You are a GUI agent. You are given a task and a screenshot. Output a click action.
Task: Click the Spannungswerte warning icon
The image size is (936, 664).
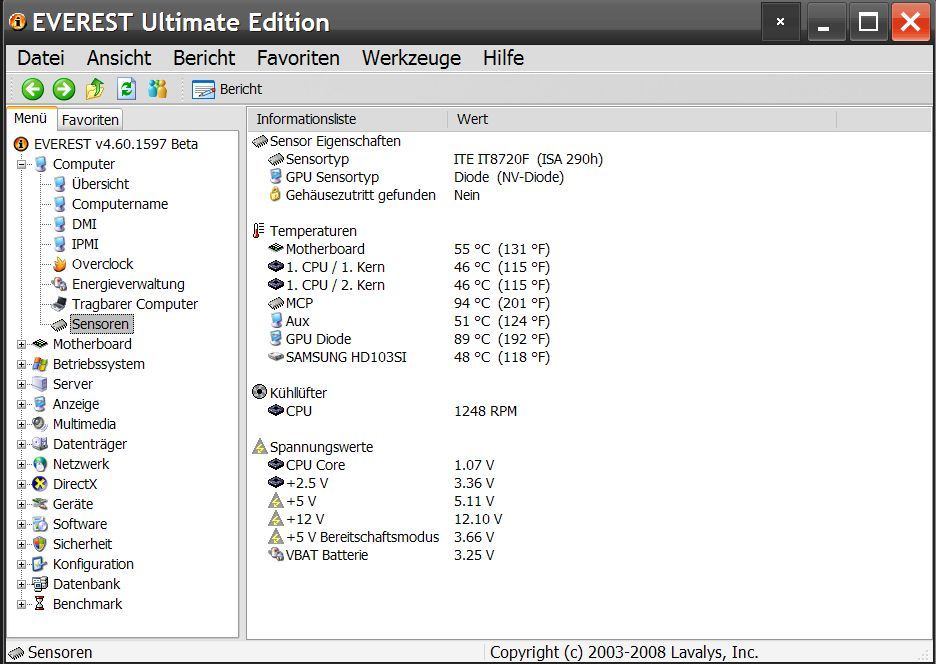[260, 447]
